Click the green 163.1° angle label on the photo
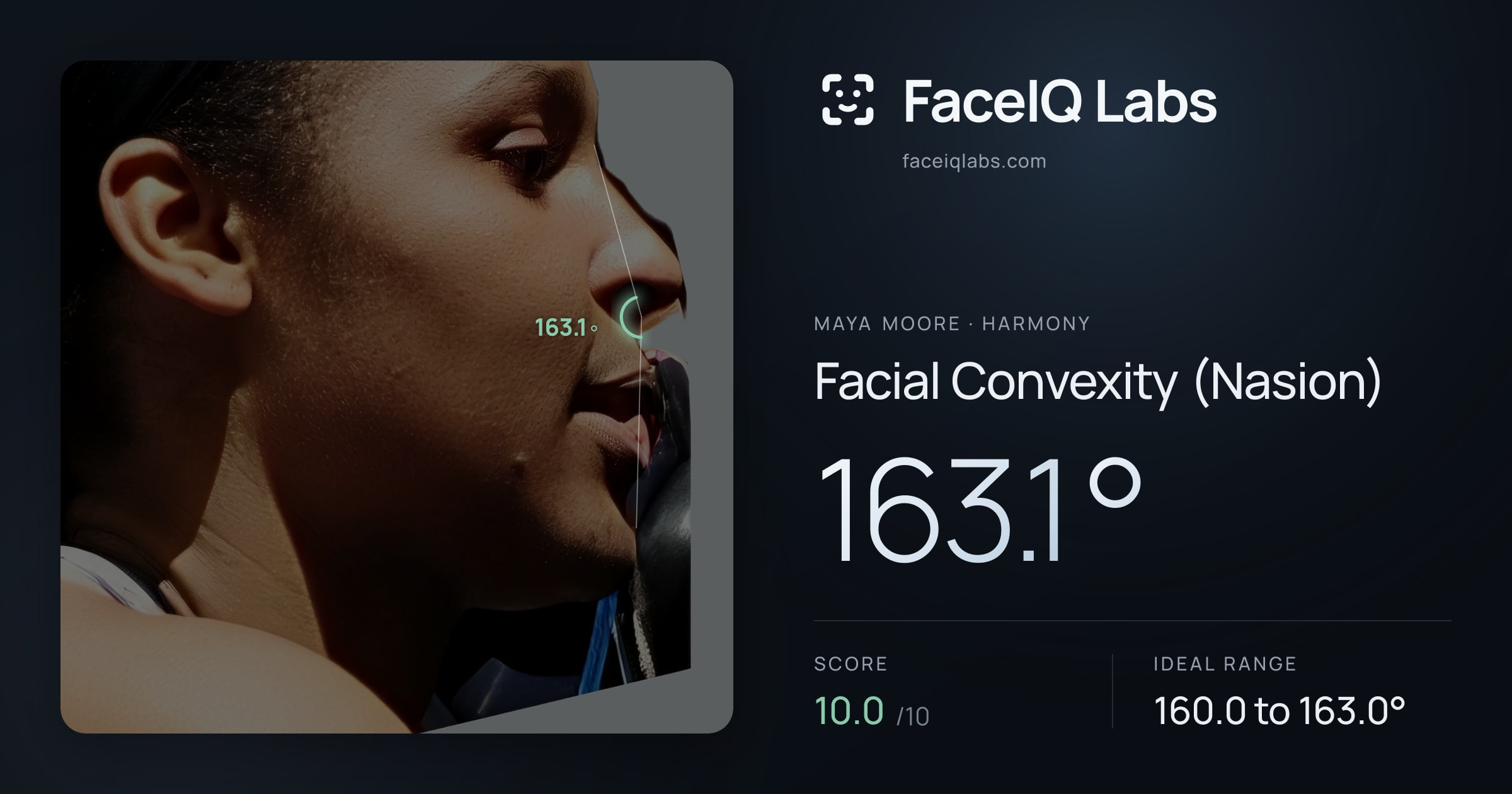1512x794 pixels. click(566, 327)
